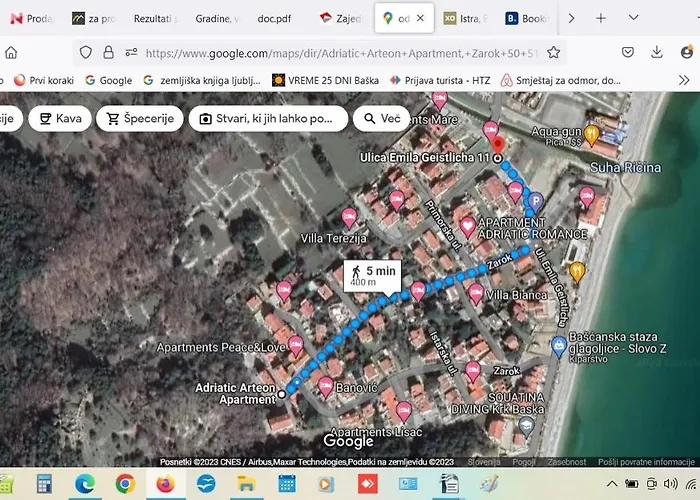
Task: Bookmark this page with the star icon
Action: click(x=553, y=52)
